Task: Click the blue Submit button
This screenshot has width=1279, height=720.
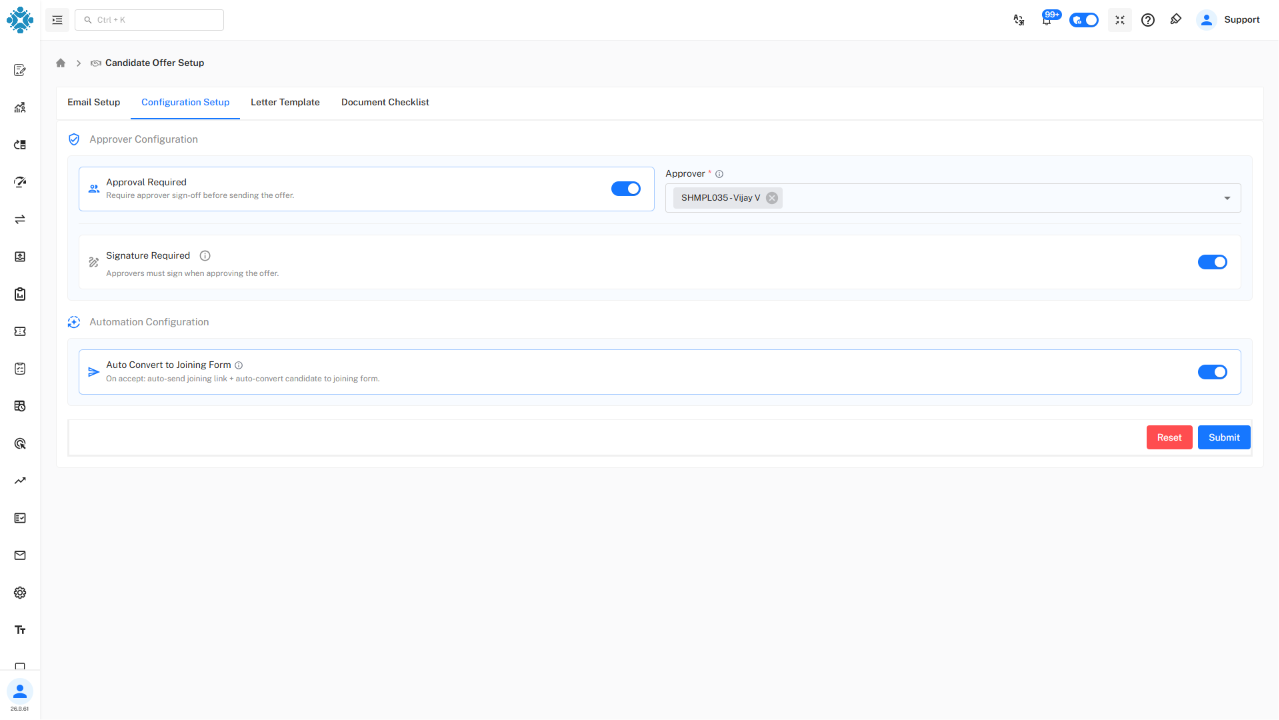Action: click(x=1224, y=437)
